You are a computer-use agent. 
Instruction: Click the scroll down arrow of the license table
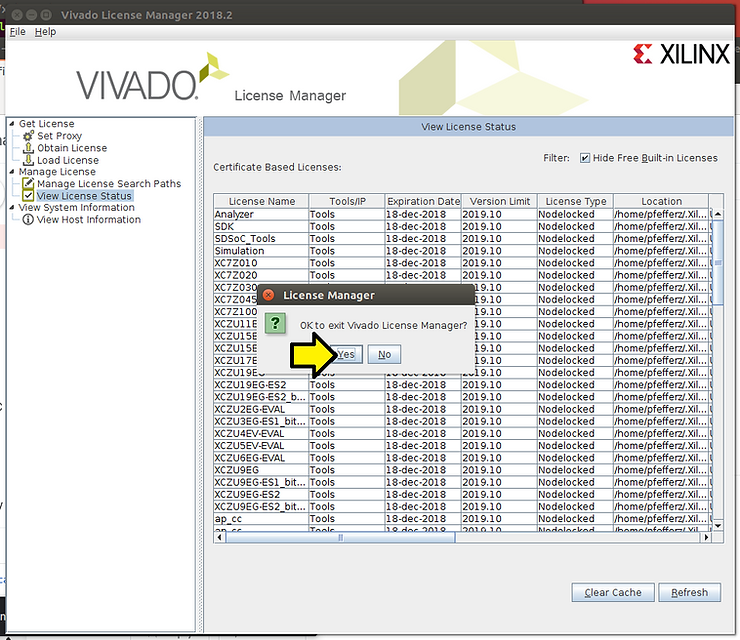click(718, 525)
